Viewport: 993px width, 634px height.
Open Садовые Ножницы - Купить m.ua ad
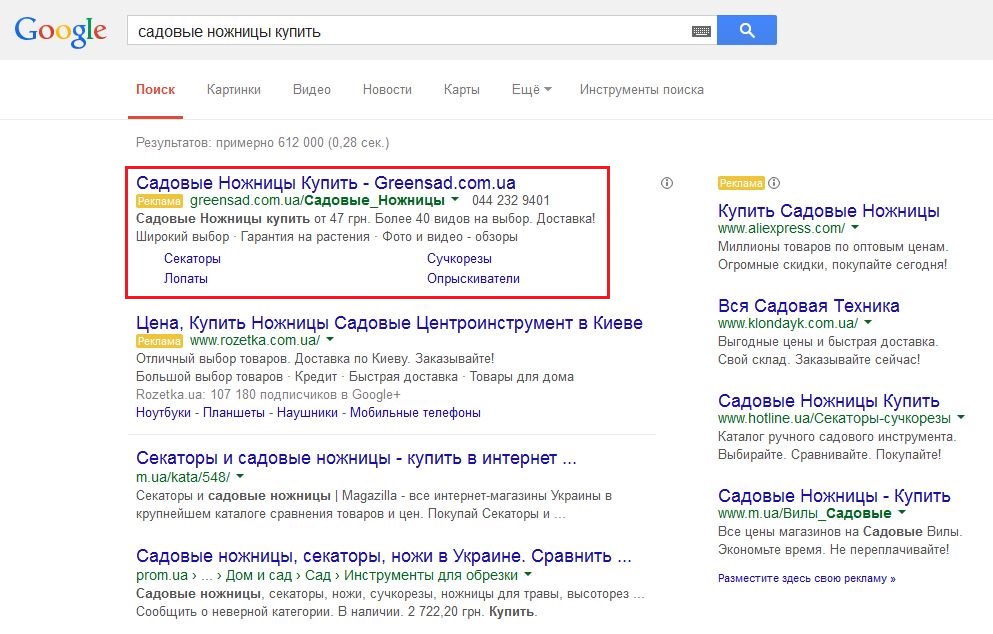click(834, 496)
